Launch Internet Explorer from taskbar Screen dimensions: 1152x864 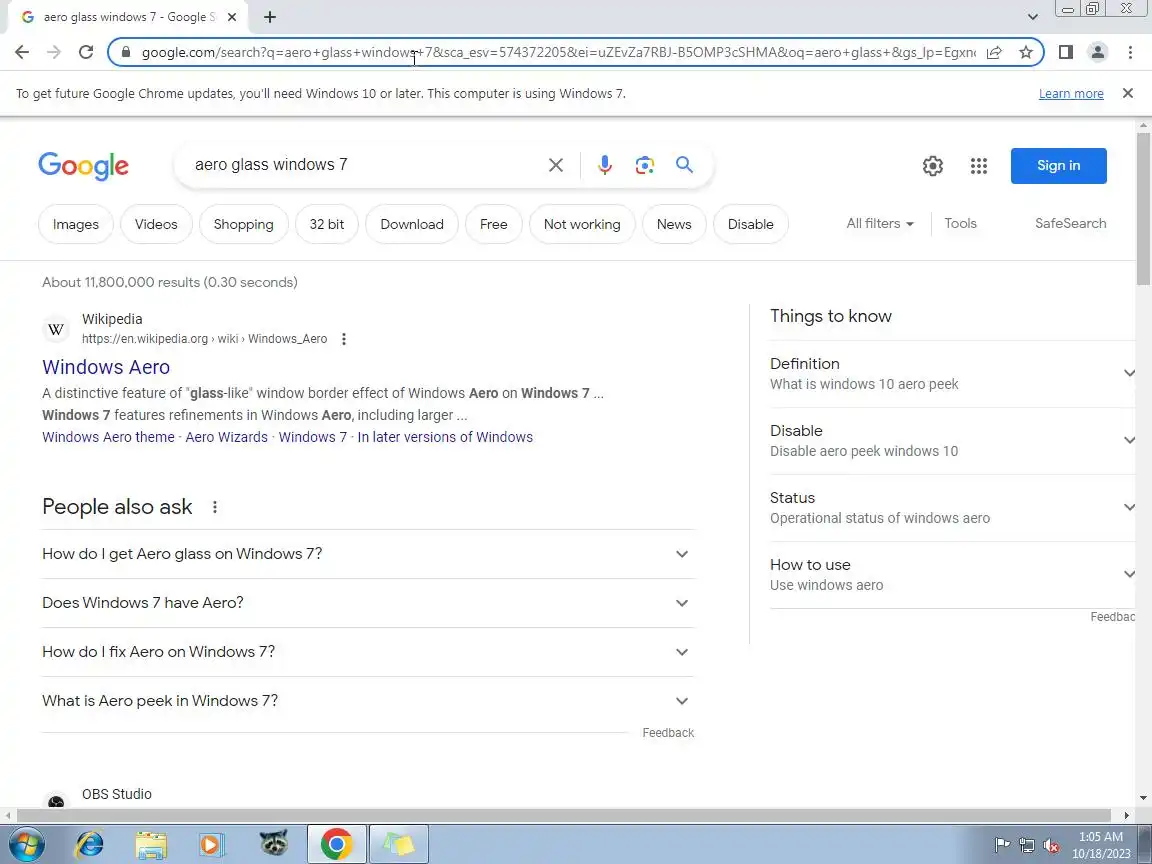(x=89, y=844)
